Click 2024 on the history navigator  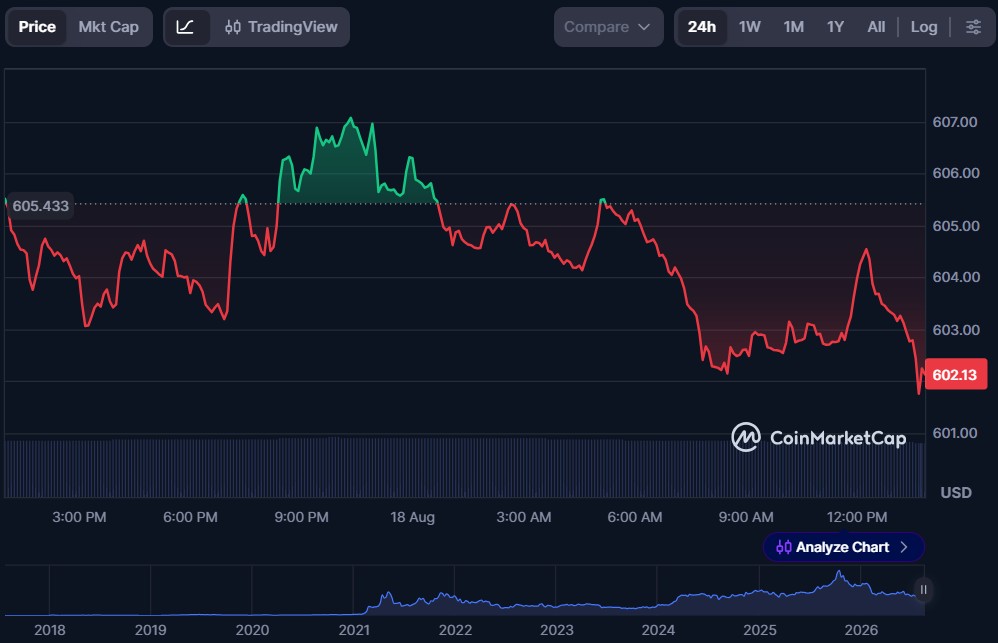coord(658,630)
